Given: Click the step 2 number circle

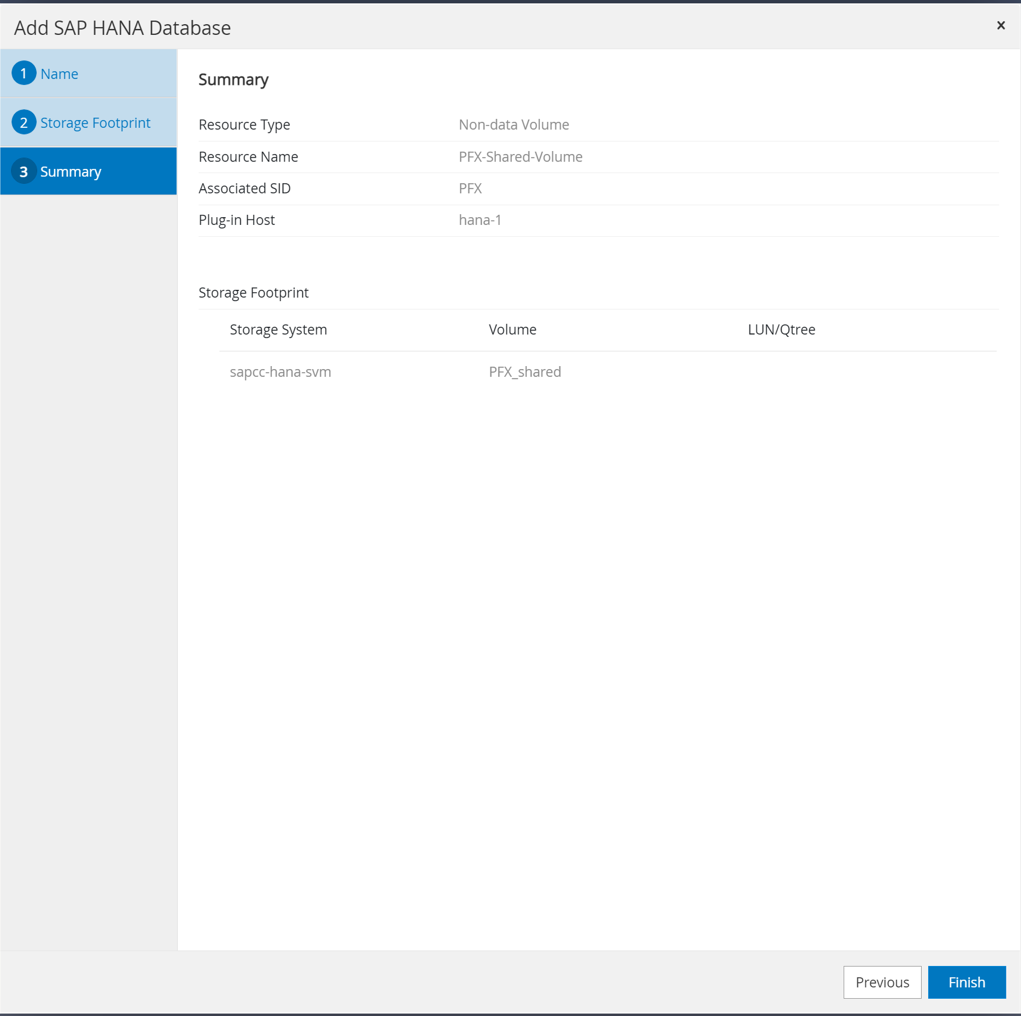Looking at the screenshot, I should 24,122.
